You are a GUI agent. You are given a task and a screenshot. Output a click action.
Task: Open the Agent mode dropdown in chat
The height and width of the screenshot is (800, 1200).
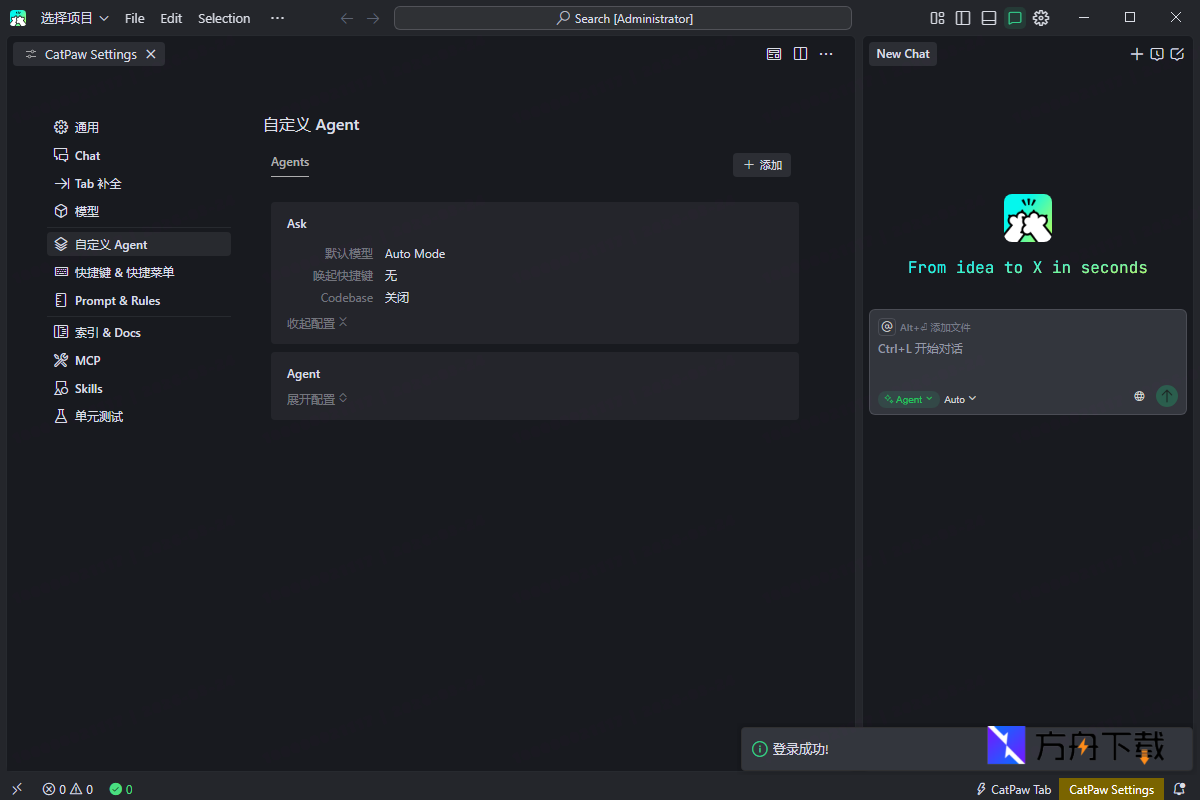(908, 399)
